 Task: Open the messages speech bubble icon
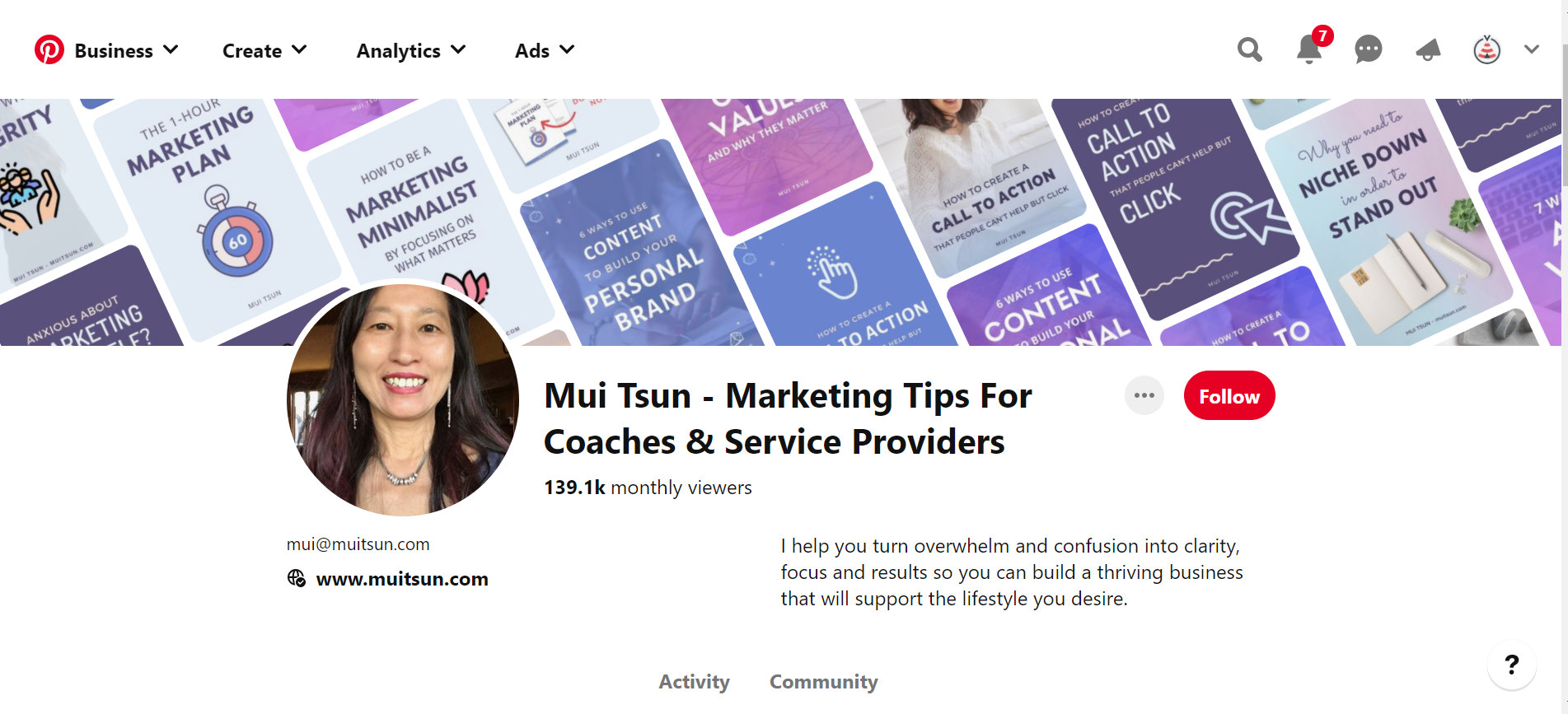click(1368, 49)
